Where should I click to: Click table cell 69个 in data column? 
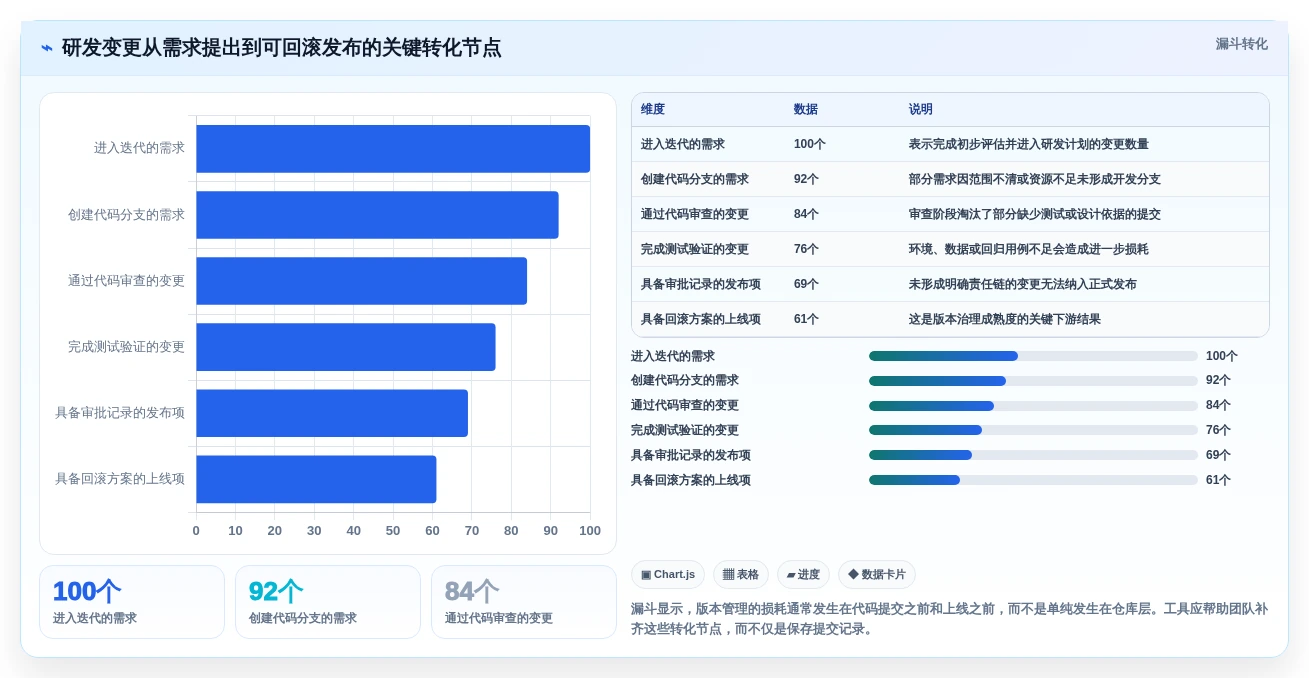click(806, 284)
